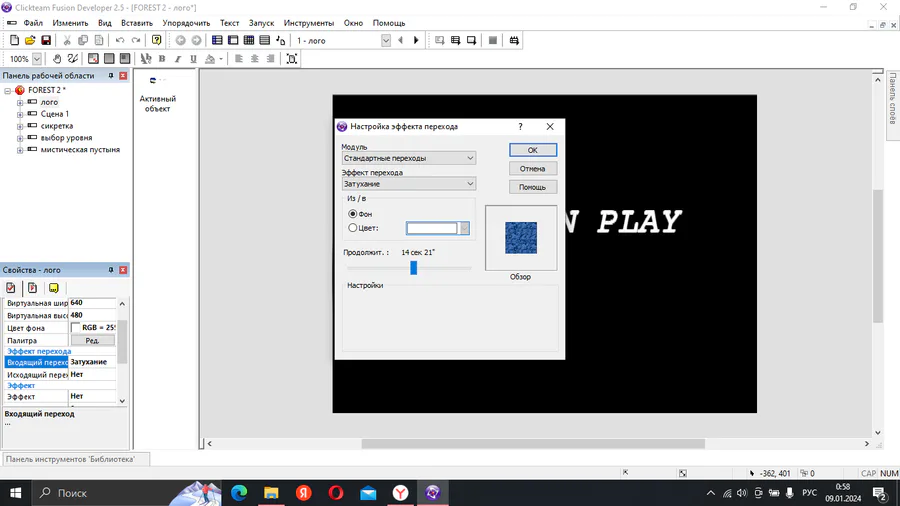Go to next frame arrow
Image resolution: width=900 pixels, height=506 pixels.
[x=416, y=41]
